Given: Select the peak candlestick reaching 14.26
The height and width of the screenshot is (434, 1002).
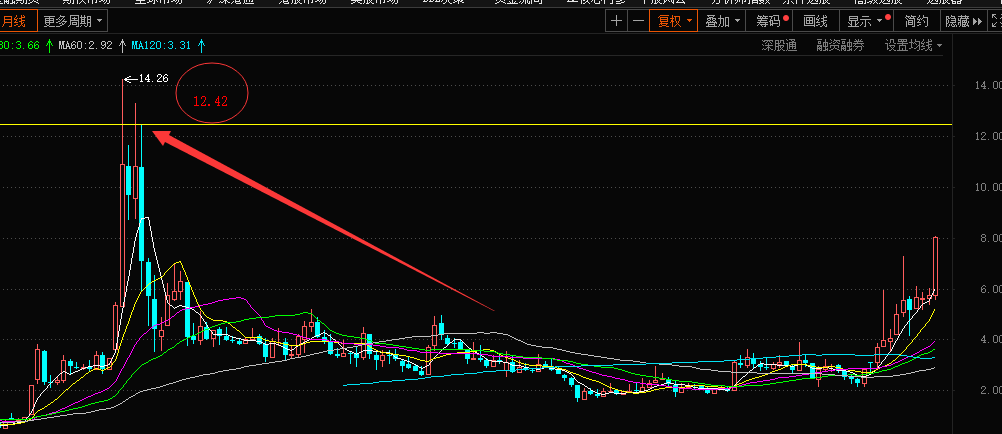Looking at the screenshot, I should coord(123,192).
